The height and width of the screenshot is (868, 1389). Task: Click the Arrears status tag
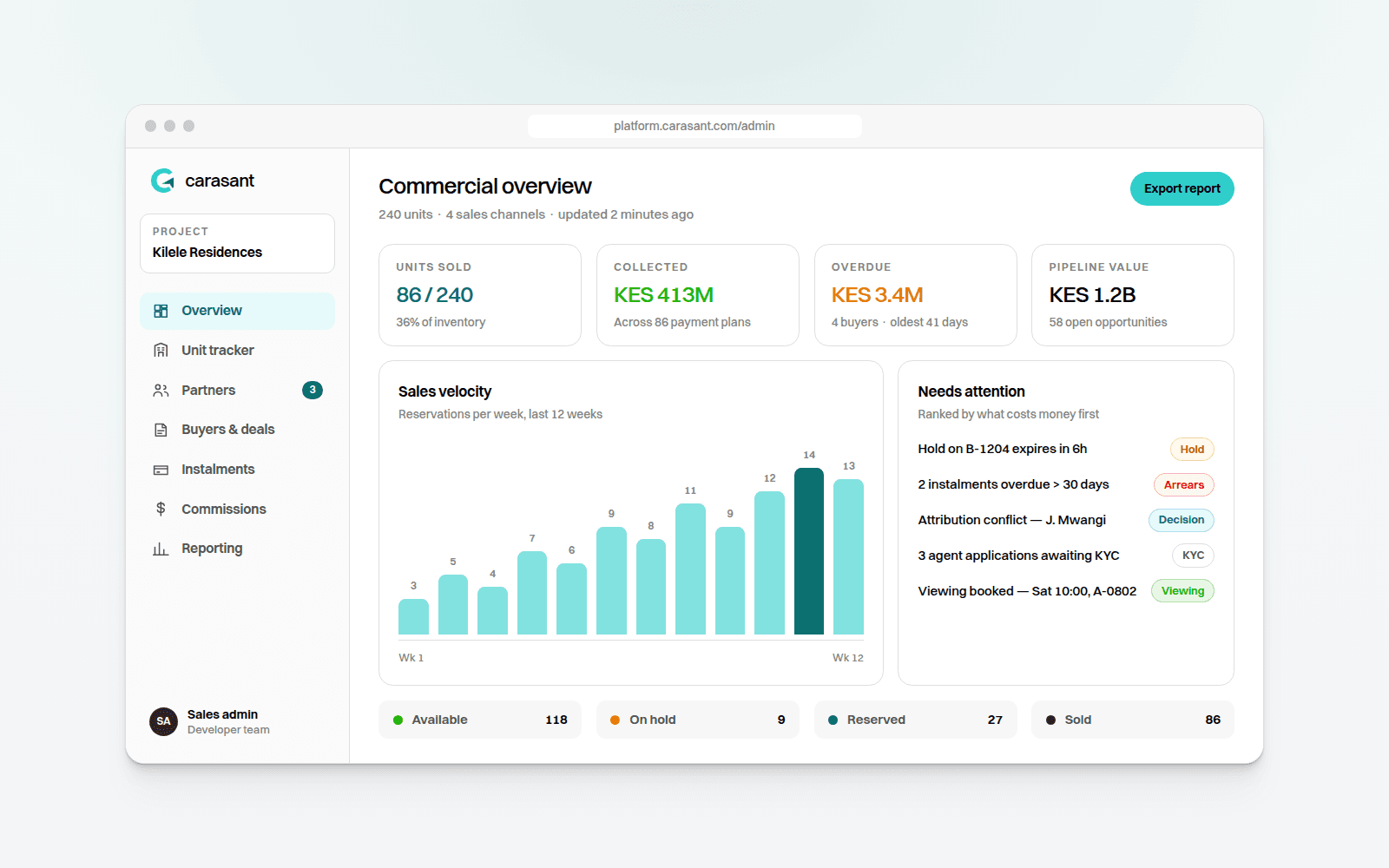point(1184,485)
